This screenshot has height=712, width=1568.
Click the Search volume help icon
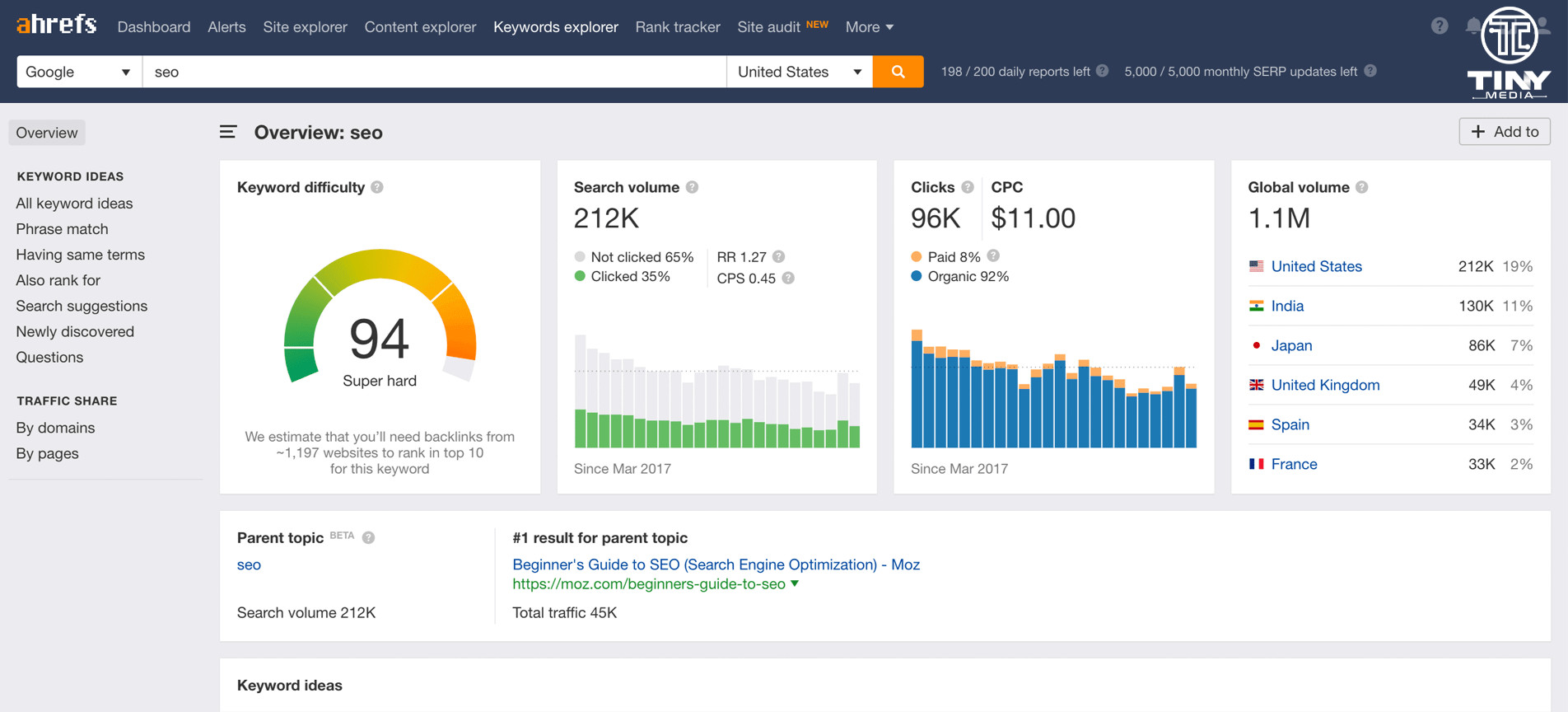coord(692,187)
